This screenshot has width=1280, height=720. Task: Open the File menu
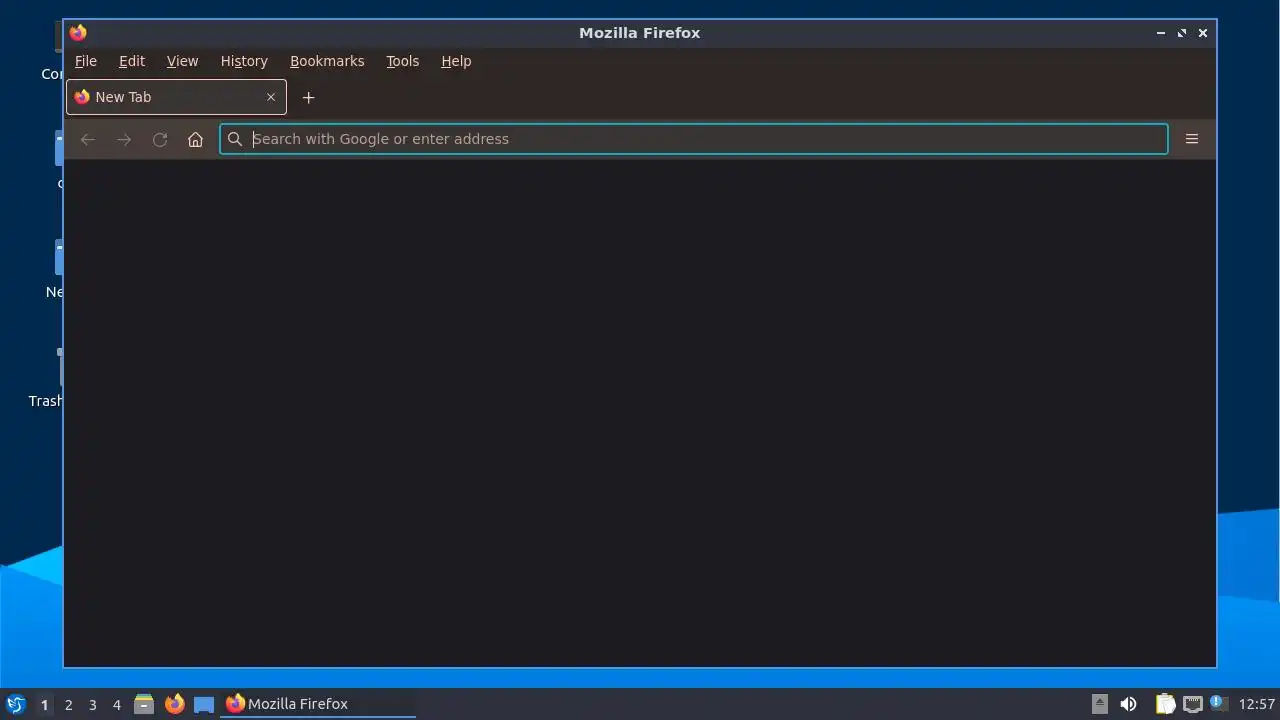(86, 61)
